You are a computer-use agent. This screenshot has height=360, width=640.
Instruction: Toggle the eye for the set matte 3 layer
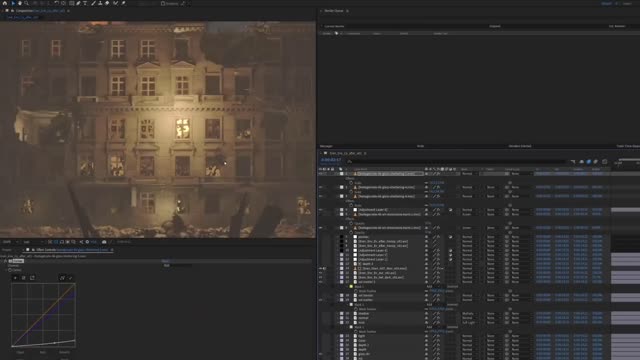click(x=320, y=282)
